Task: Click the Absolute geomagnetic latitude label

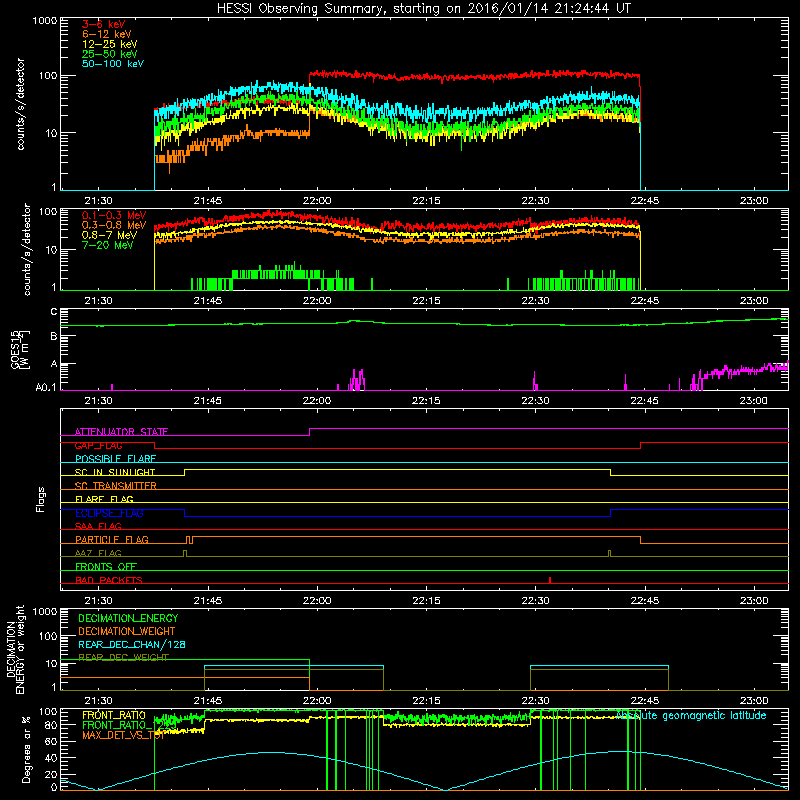Action: (691, 715)
